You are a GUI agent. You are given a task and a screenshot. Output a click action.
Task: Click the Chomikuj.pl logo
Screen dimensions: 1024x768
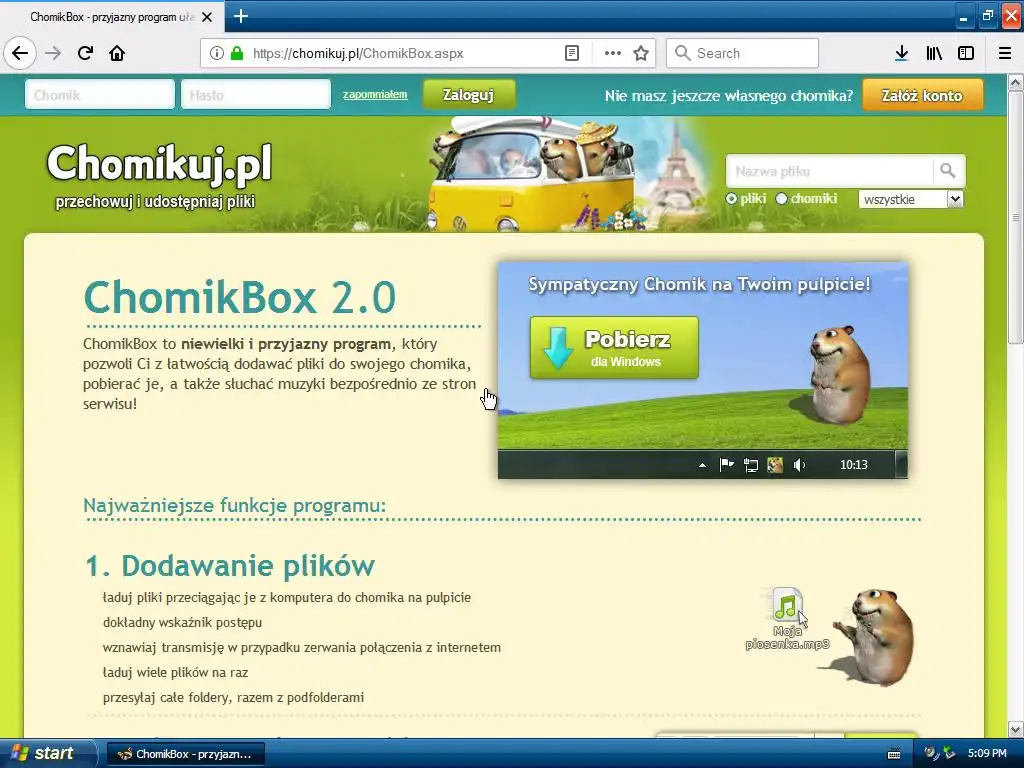pyautogui.click(x=159, y=163)
